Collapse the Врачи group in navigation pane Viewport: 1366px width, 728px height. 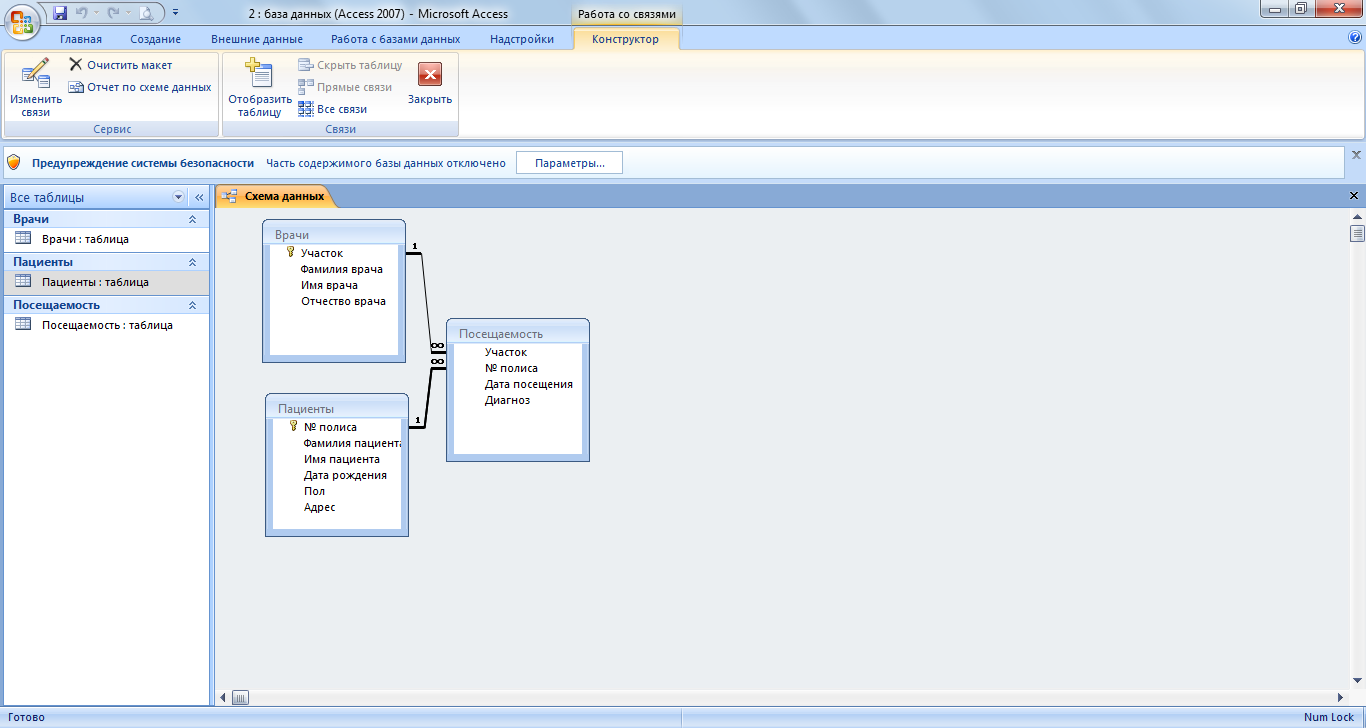[192, 219]
